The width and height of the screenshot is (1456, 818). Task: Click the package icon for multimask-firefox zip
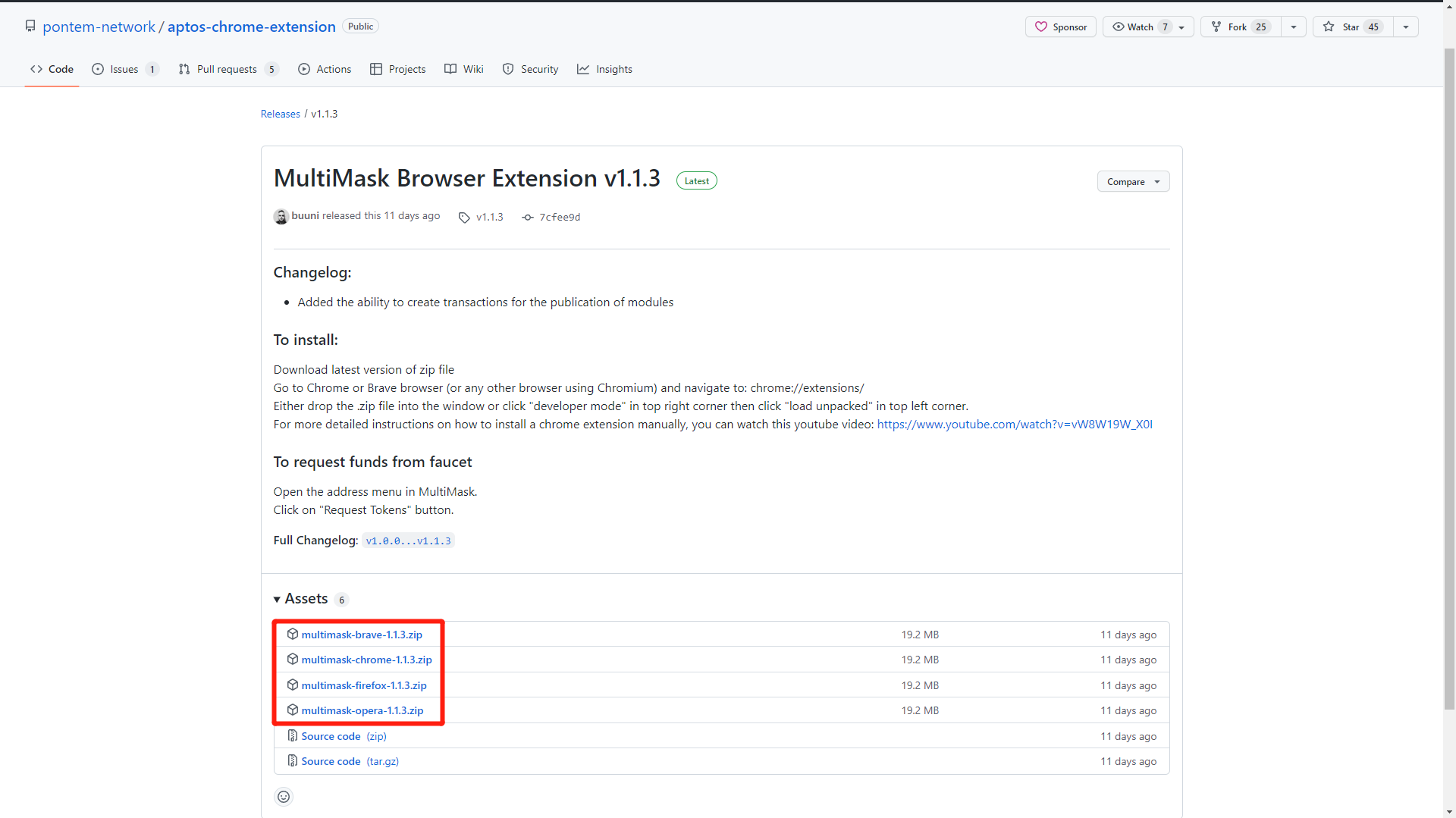tap(292, 685)
